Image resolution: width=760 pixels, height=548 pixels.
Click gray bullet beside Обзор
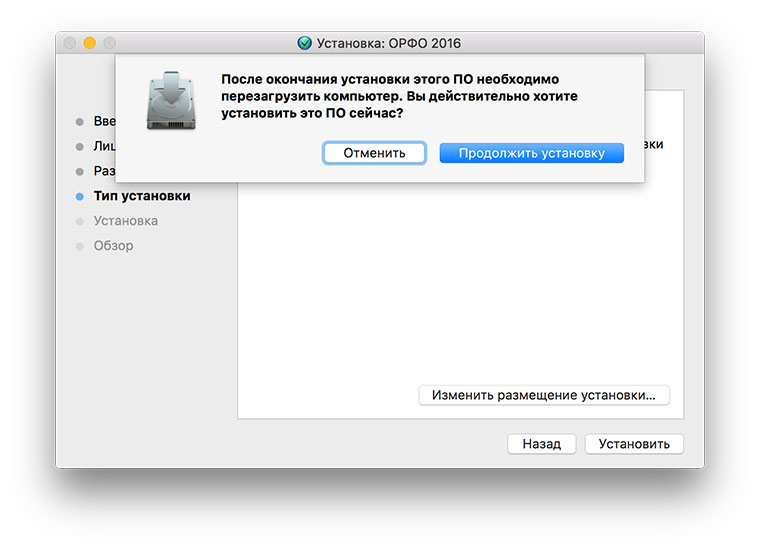(80, 246)
